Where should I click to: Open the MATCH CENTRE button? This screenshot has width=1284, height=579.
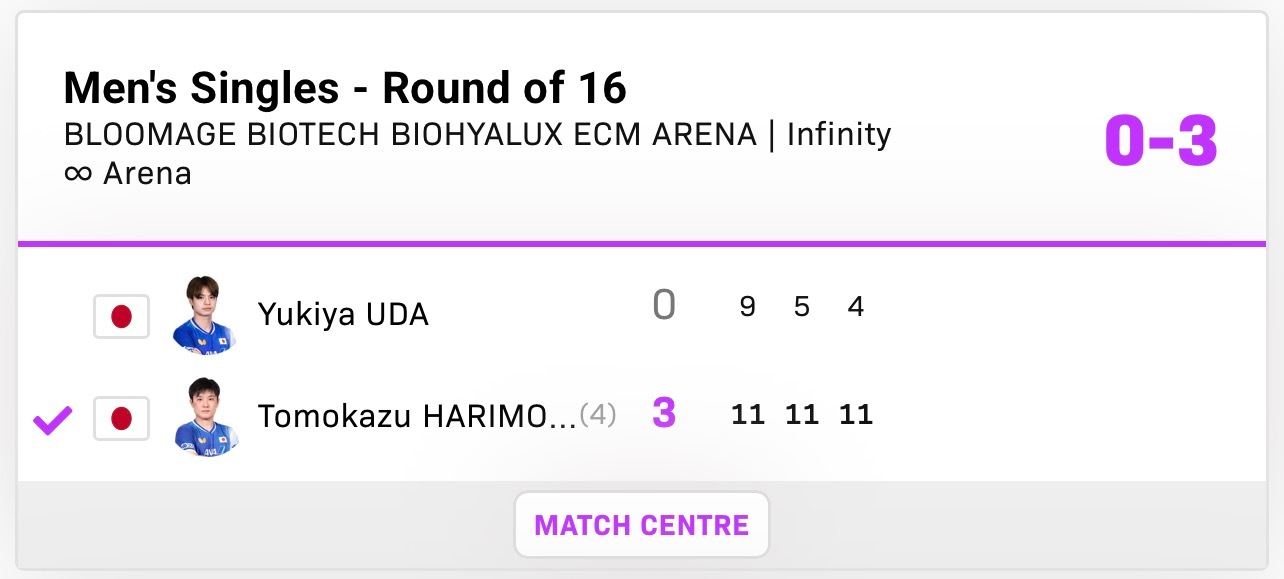pos(641,525)
